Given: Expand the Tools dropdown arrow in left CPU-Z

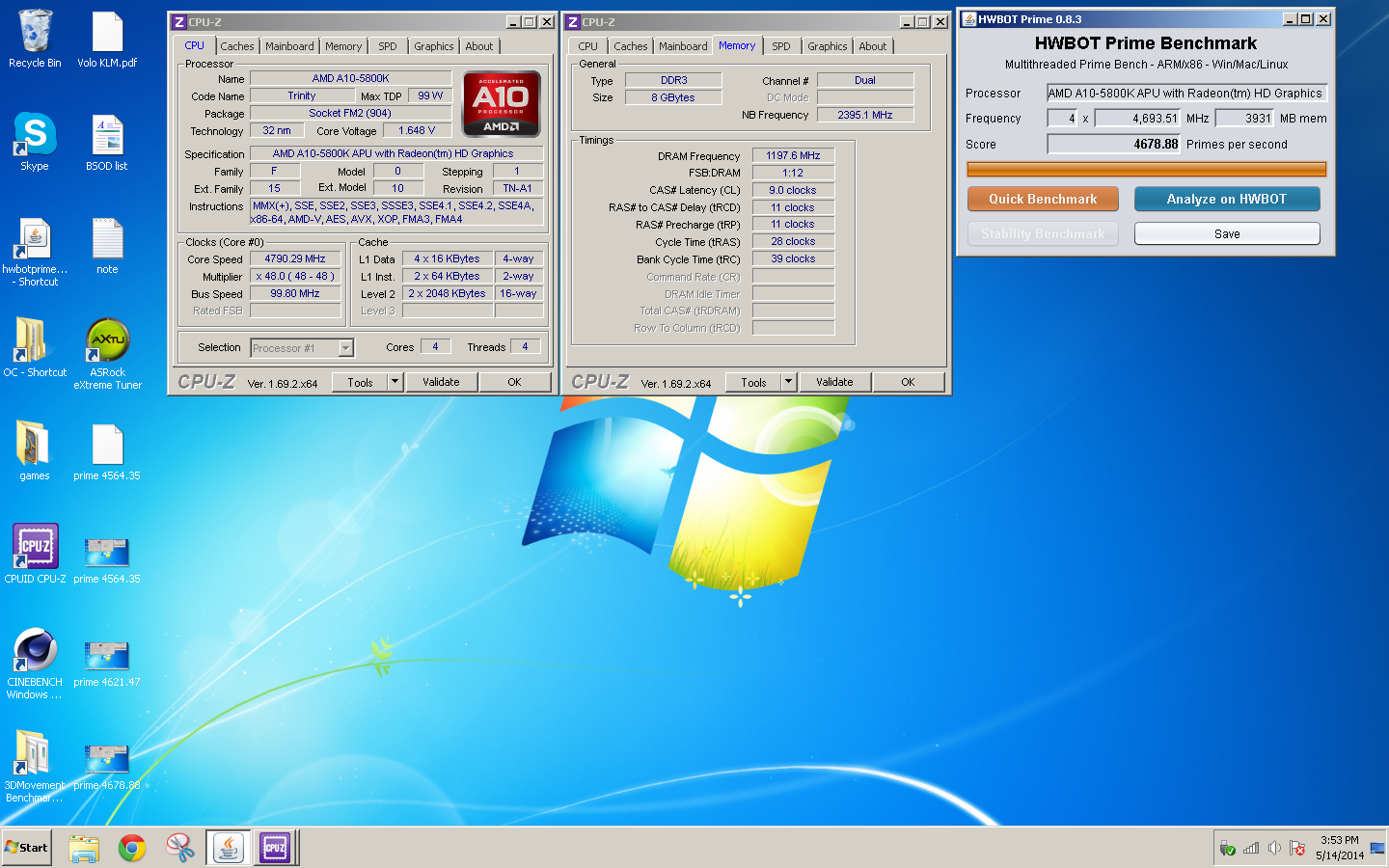Looking at the screenshot, I should 395,382.
